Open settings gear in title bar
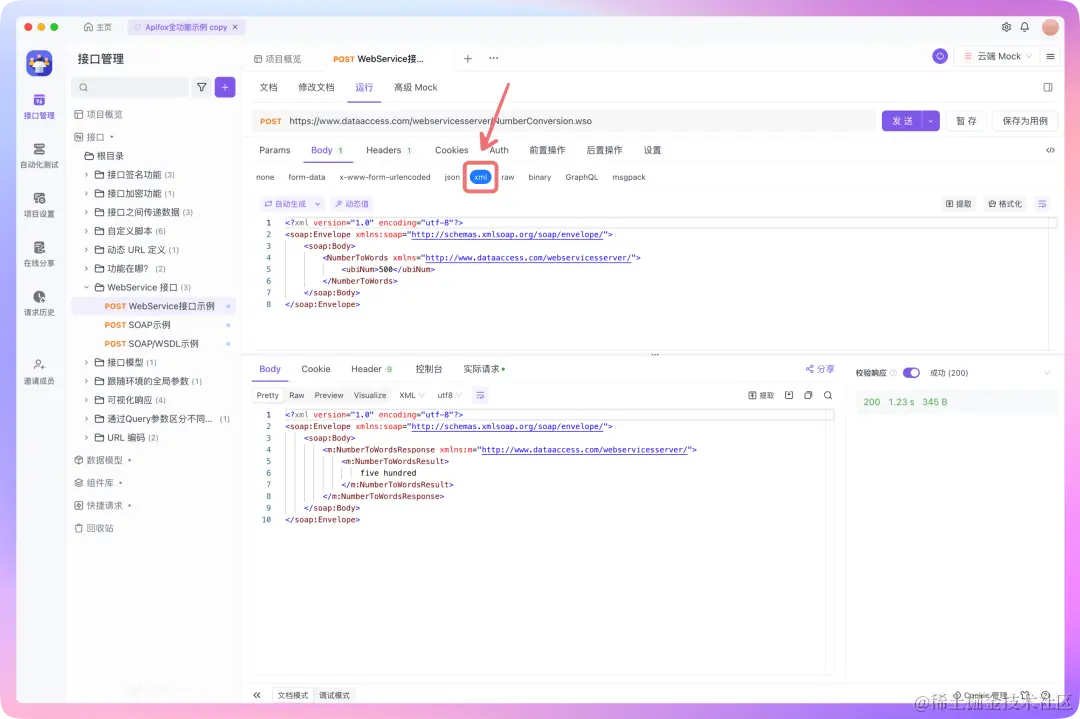The width and height of the screenshot is (1080, 719). tap(1006, 27)
